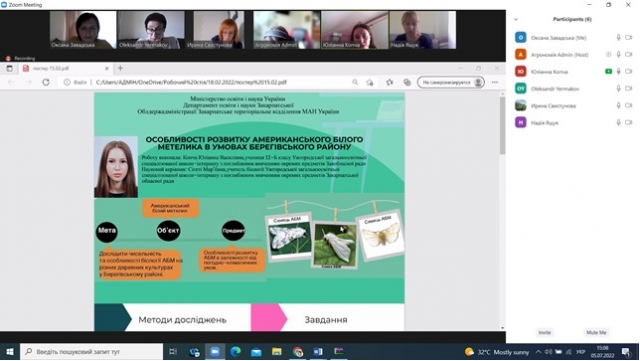Open Microsoft Edge from taskbar

tap(236, 352)
